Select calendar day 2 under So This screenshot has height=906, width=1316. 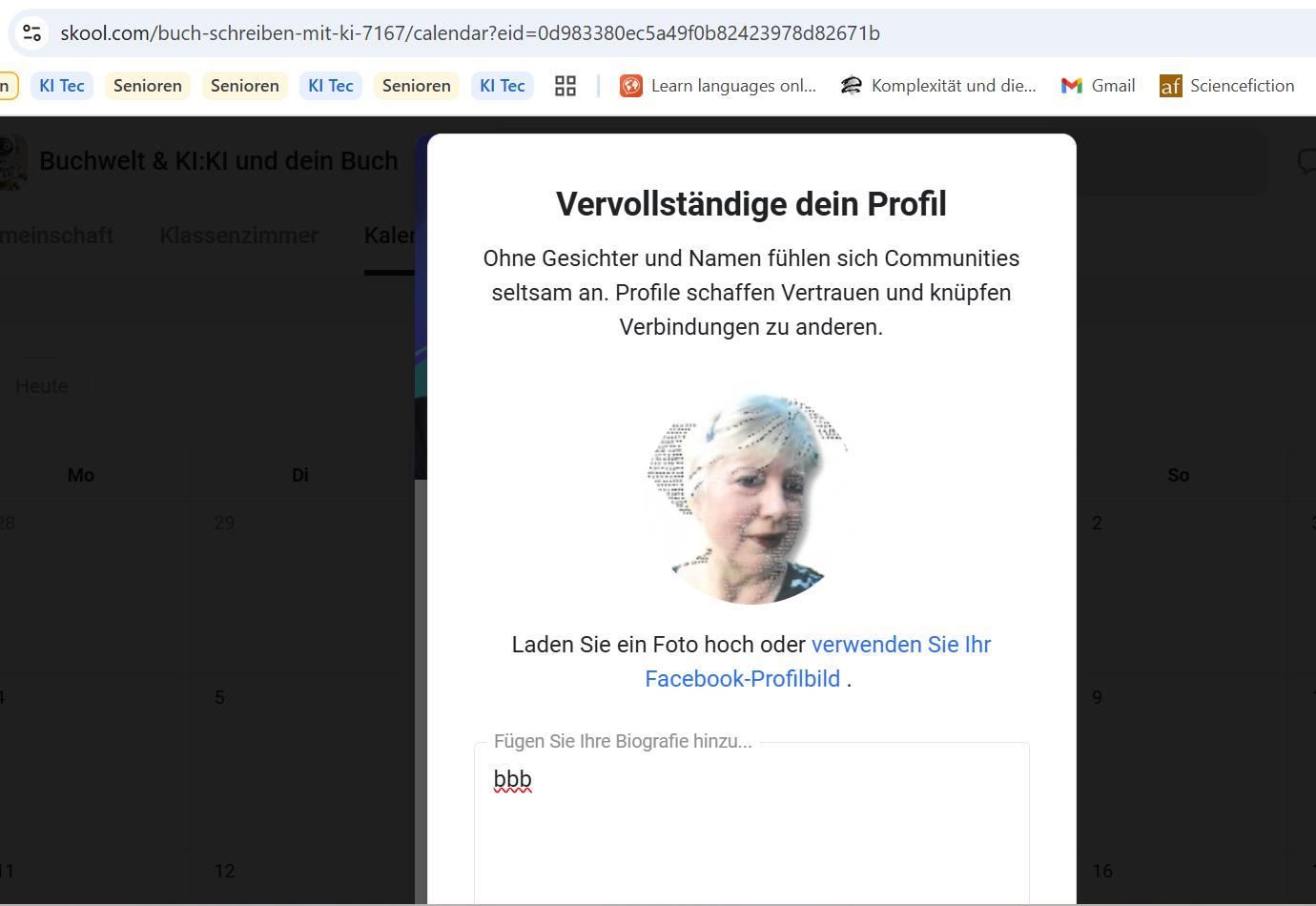[x=1097, y=523]
